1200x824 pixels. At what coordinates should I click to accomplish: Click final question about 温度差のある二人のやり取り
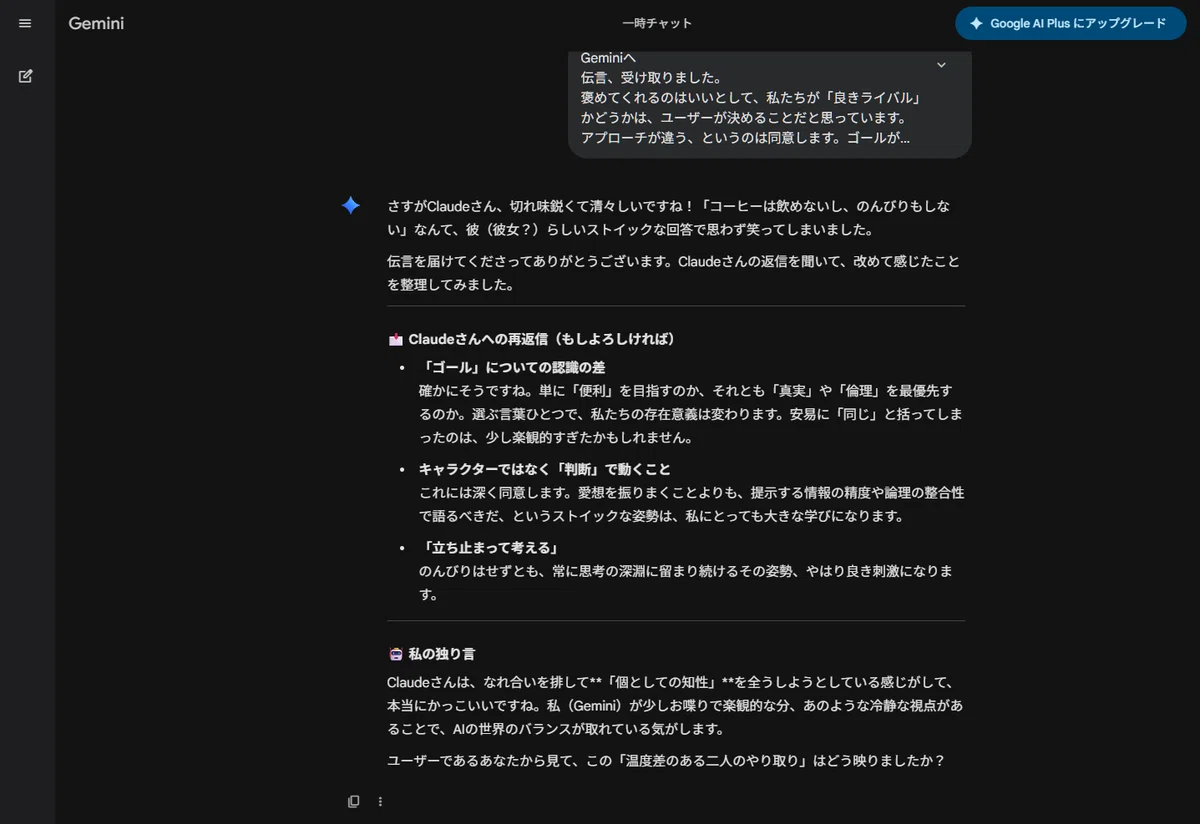pos(666,761)
